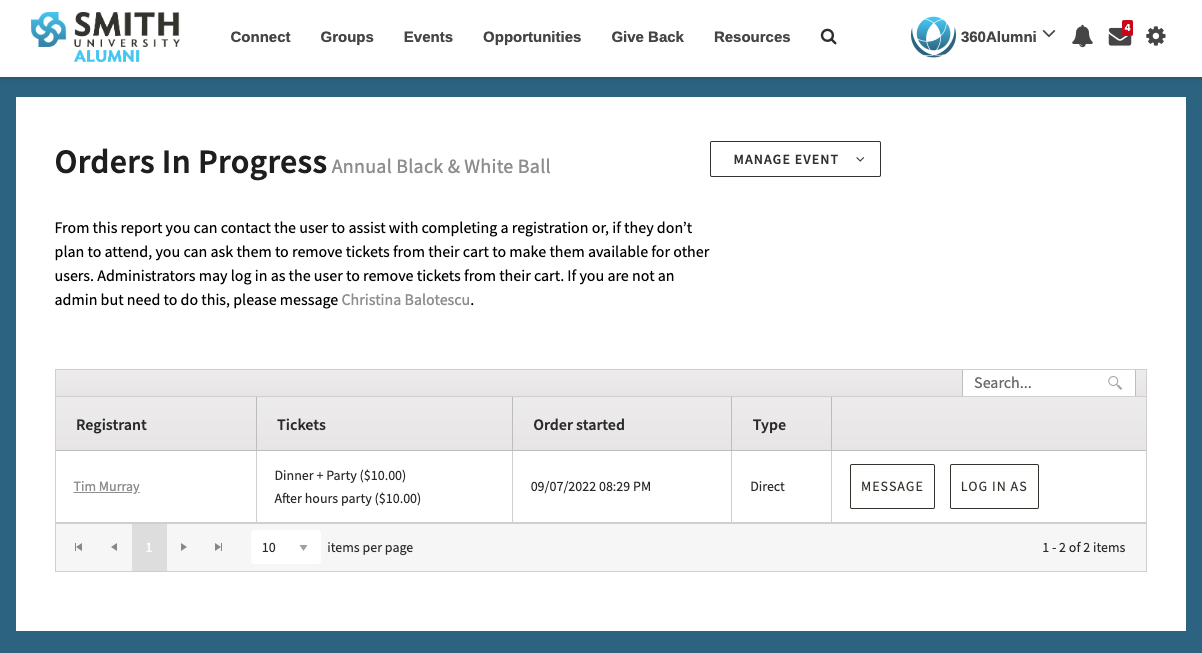Jump to the last page using pagination arrow

218,547
